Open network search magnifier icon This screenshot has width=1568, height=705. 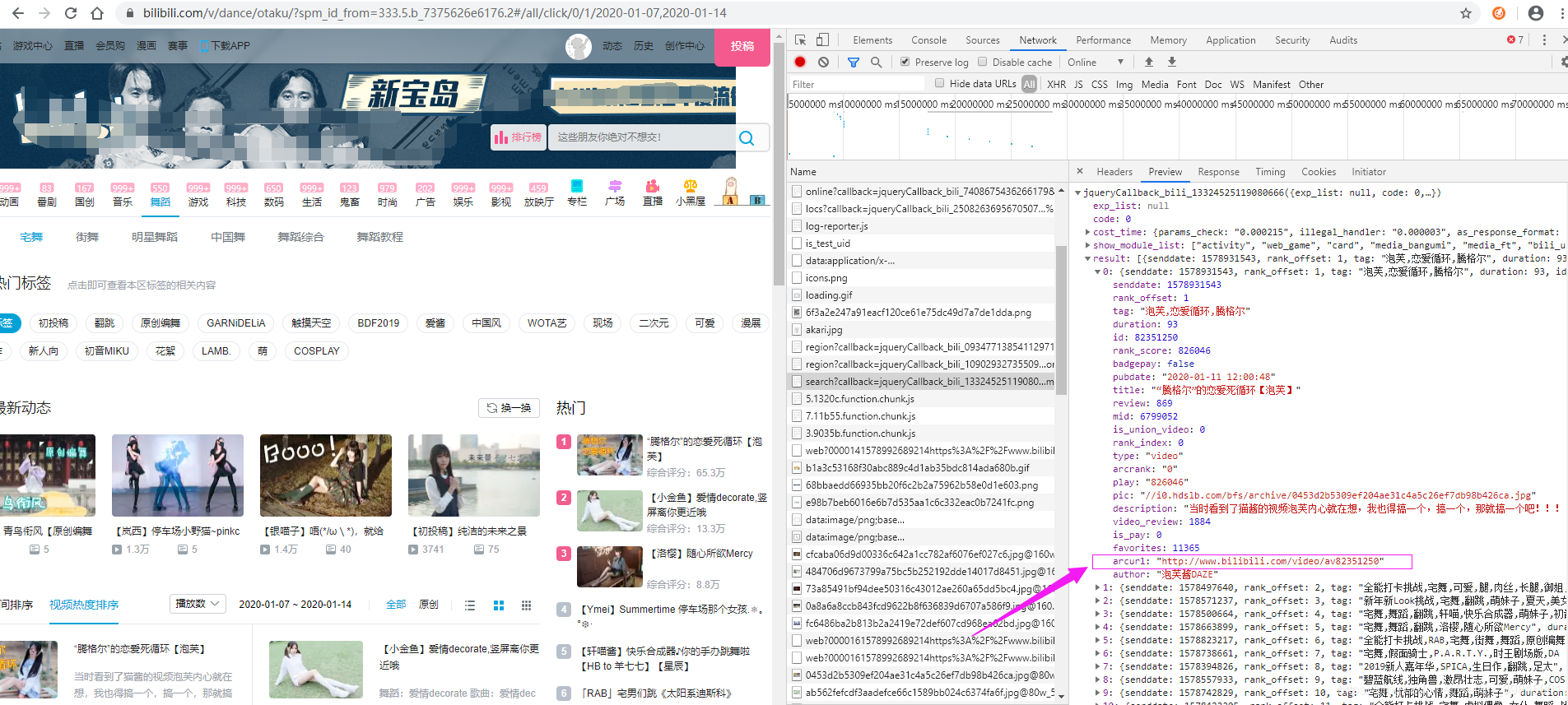coord(876,62)
